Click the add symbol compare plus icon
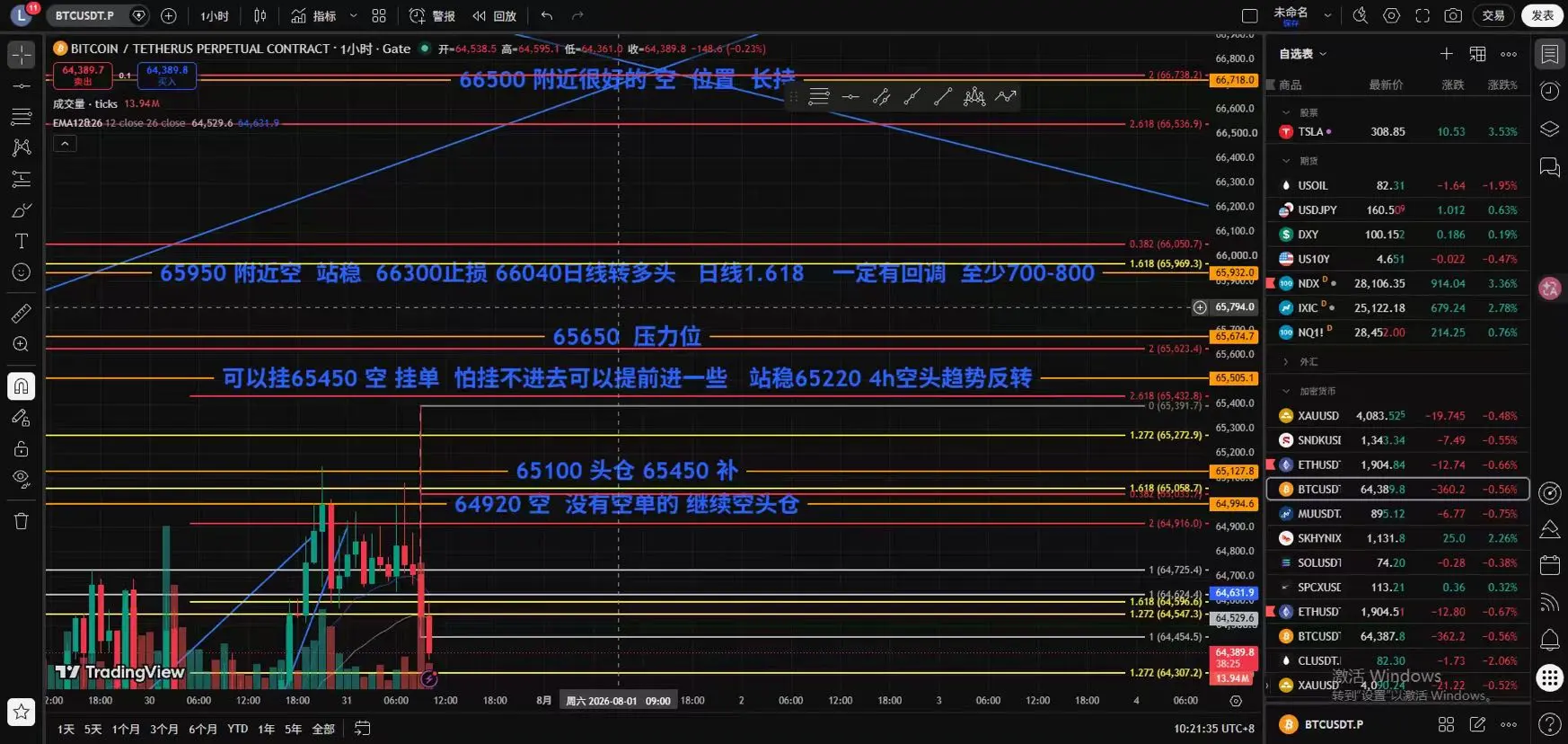 pyautogui.click(x=168, y=15)
